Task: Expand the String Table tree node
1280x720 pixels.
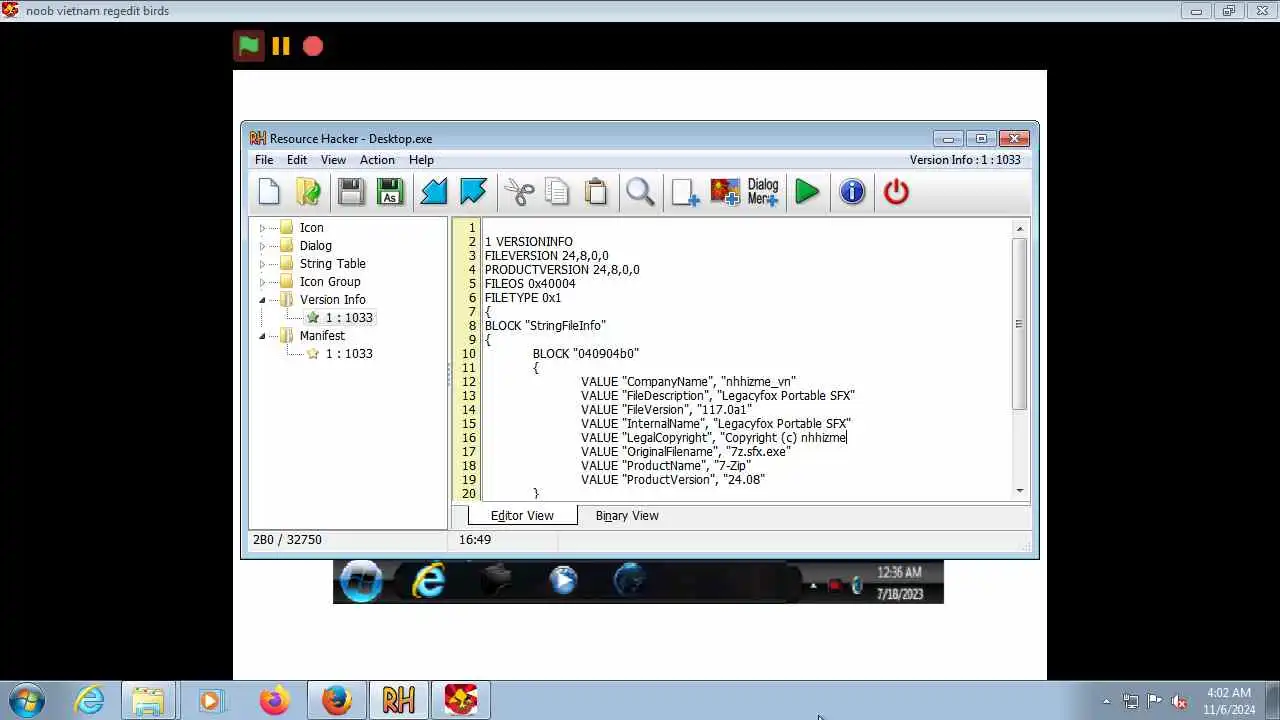Action: point(263,264)
